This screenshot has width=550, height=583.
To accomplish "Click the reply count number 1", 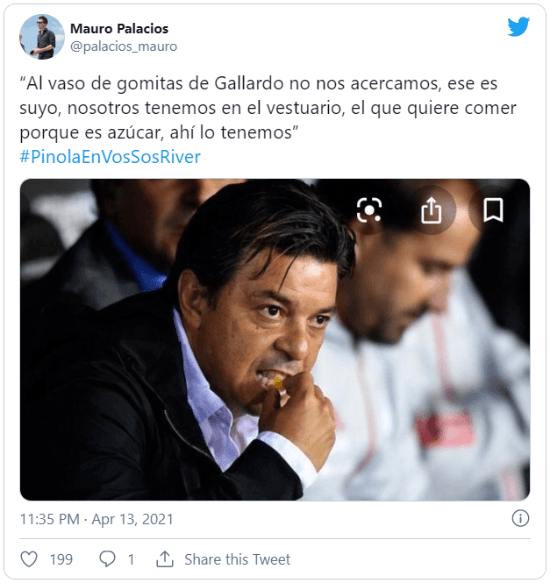I will coord(131,560).
